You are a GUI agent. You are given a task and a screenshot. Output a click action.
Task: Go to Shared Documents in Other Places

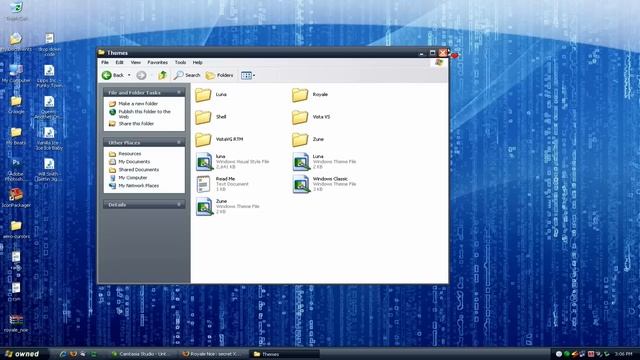coord(138,170)
